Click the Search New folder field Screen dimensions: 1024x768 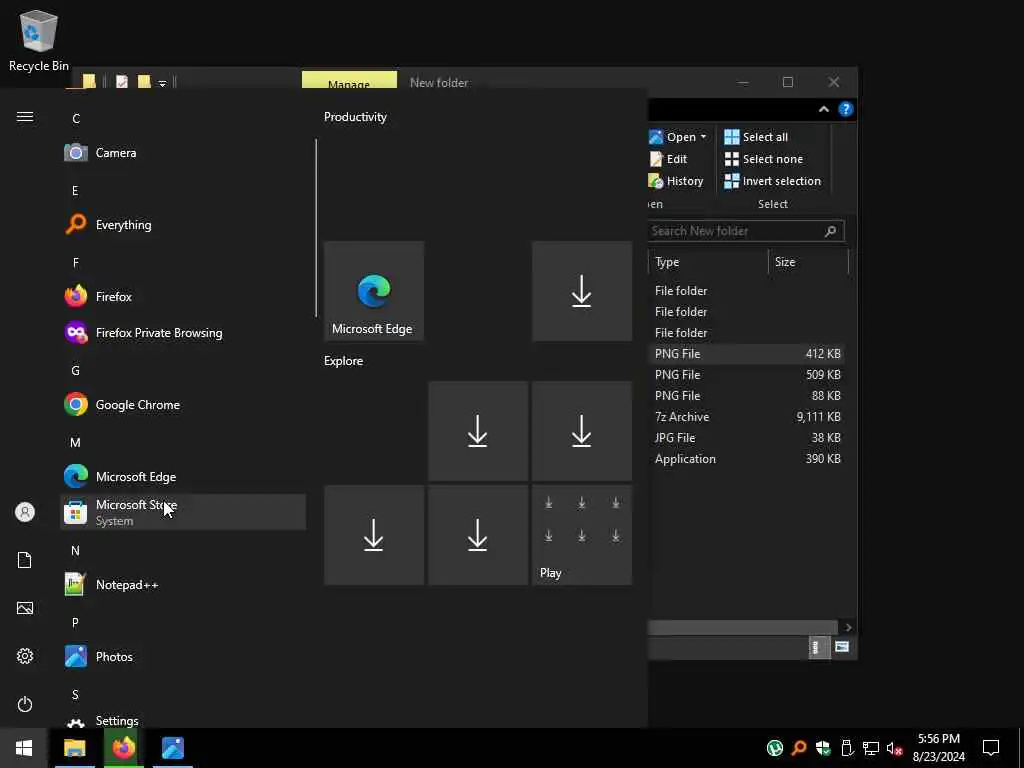(746, 231)
